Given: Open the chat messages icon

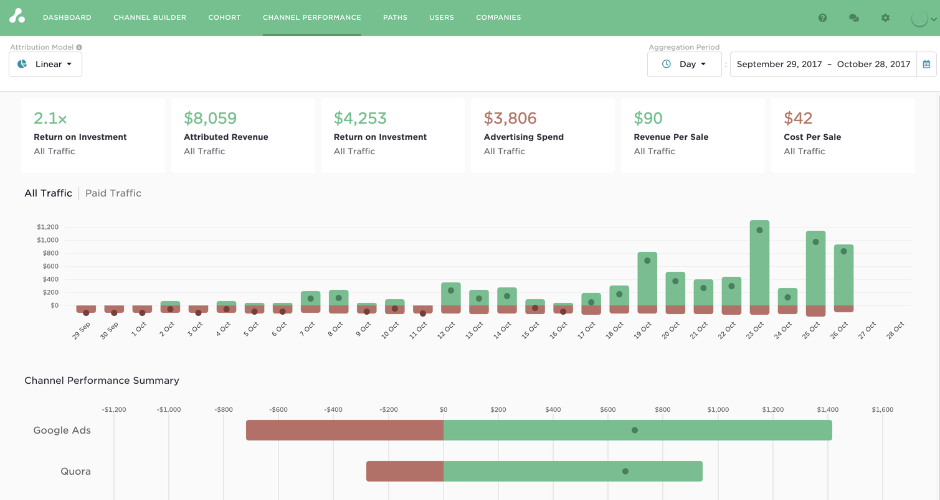Looking at the screenshot, I should (853, 18).
